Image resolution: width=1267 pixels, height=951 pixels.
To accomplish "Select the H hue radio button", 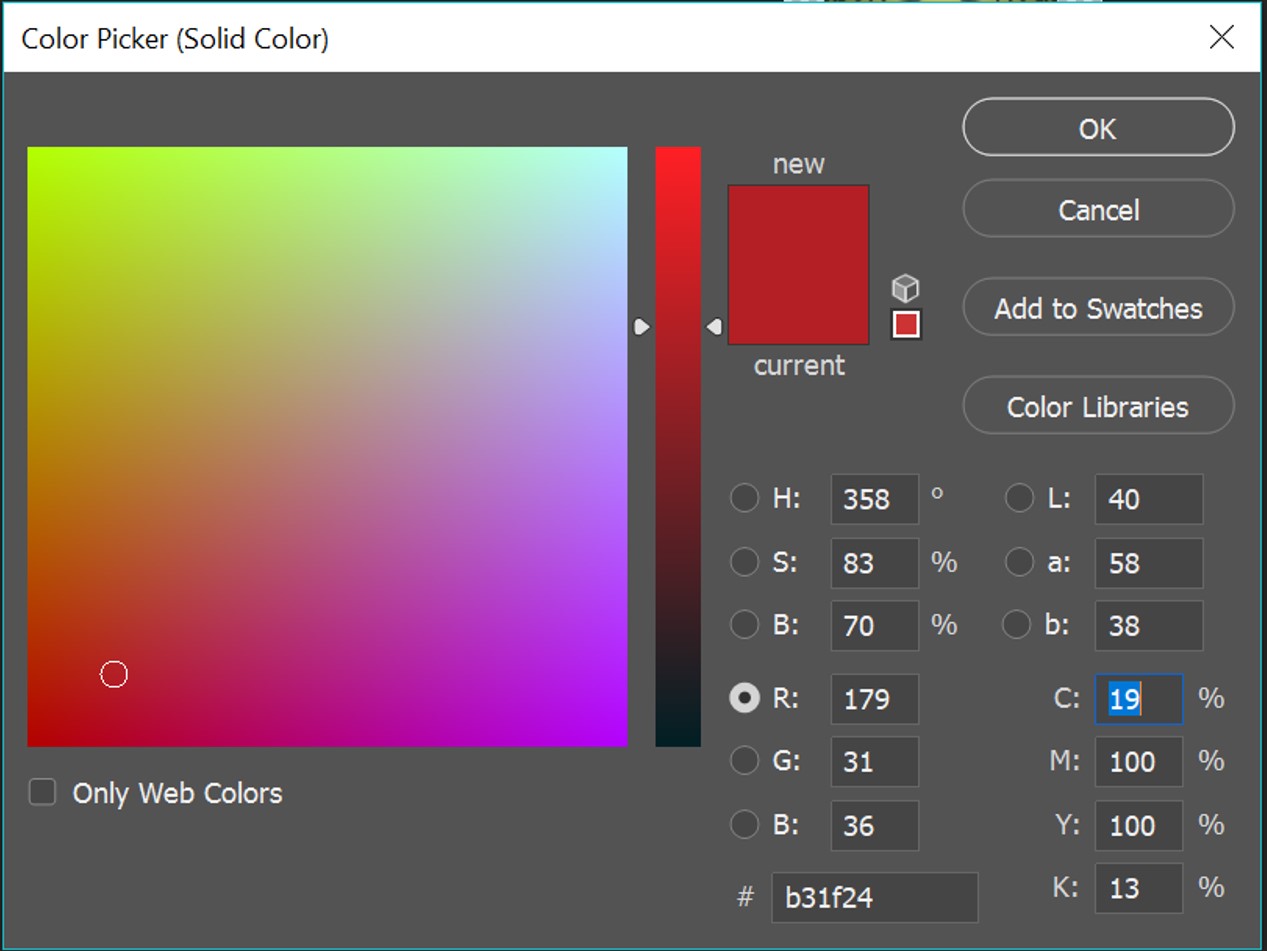I will [x=744, y=498].
